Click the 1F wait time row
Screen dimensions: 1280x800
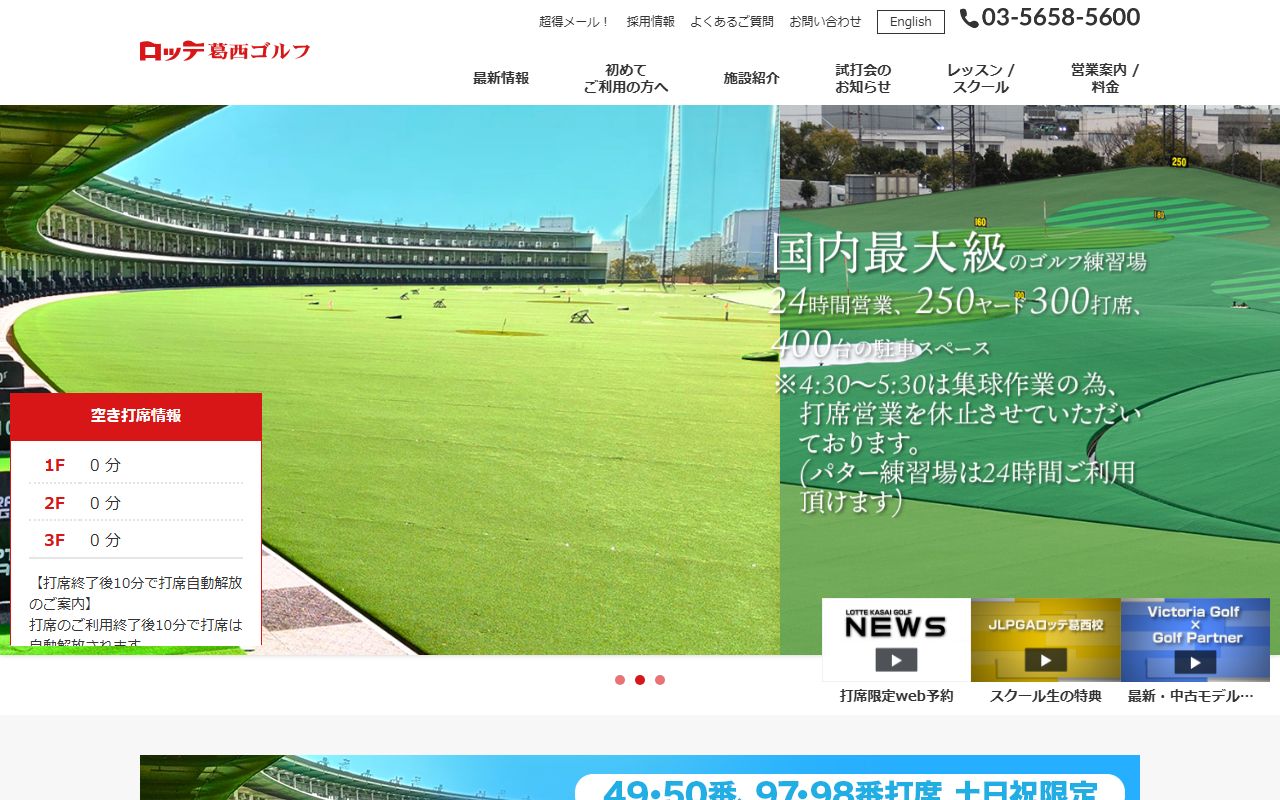point(136,465)
